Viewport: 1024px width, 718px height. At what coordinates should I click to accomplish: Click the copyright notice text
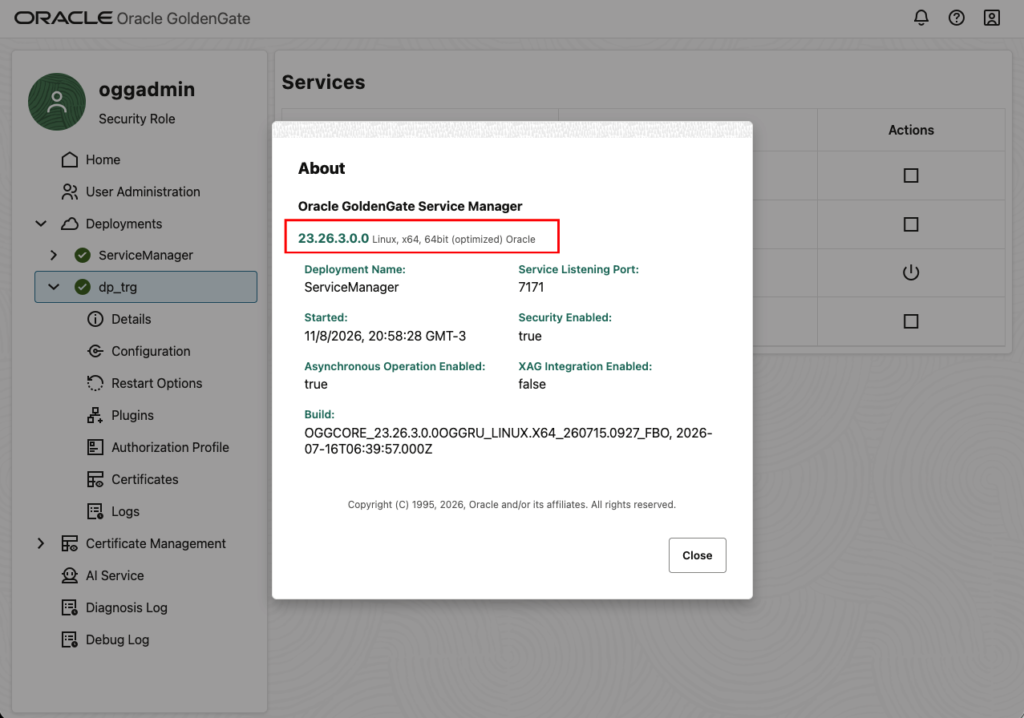511,504
